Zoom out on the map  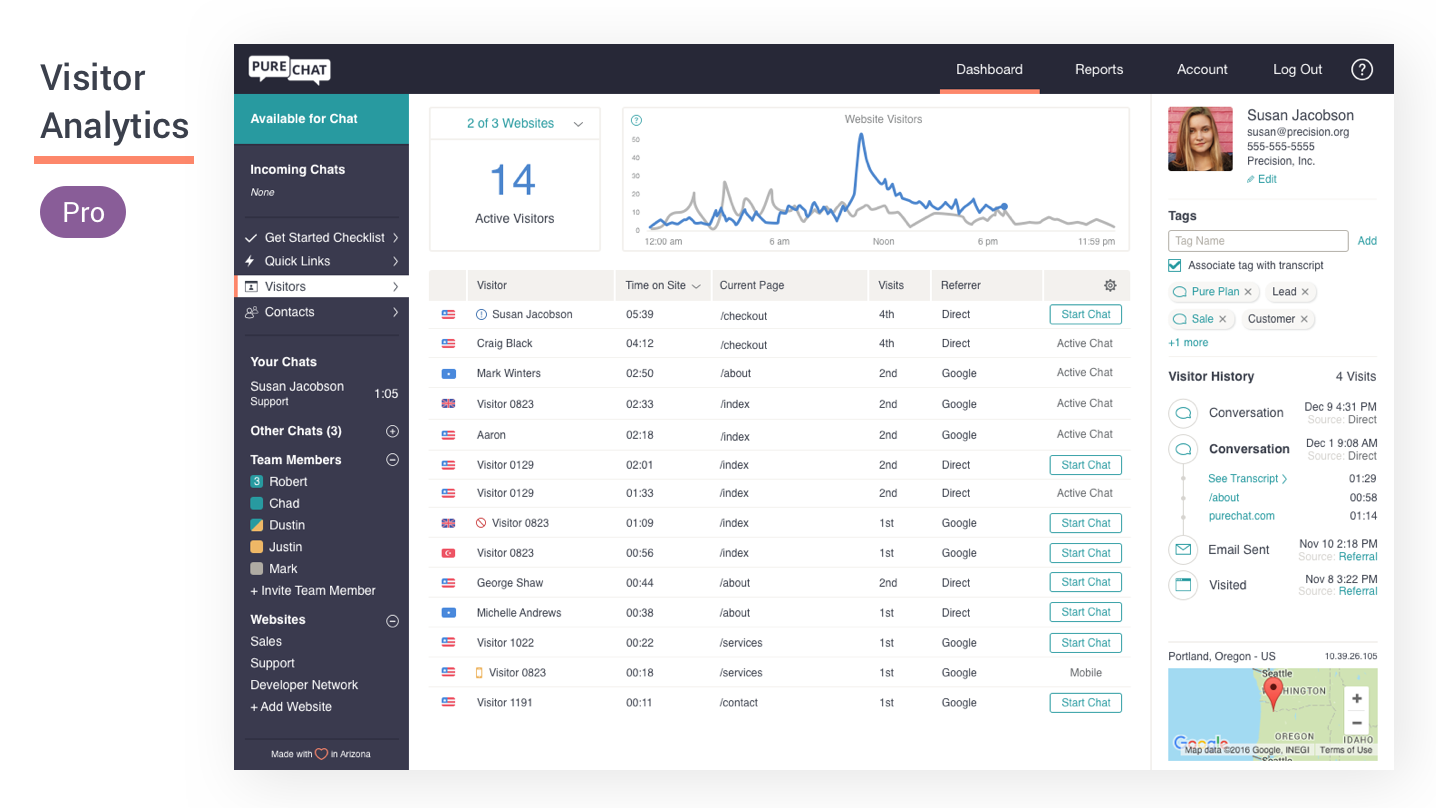(x=1356, y=723)
